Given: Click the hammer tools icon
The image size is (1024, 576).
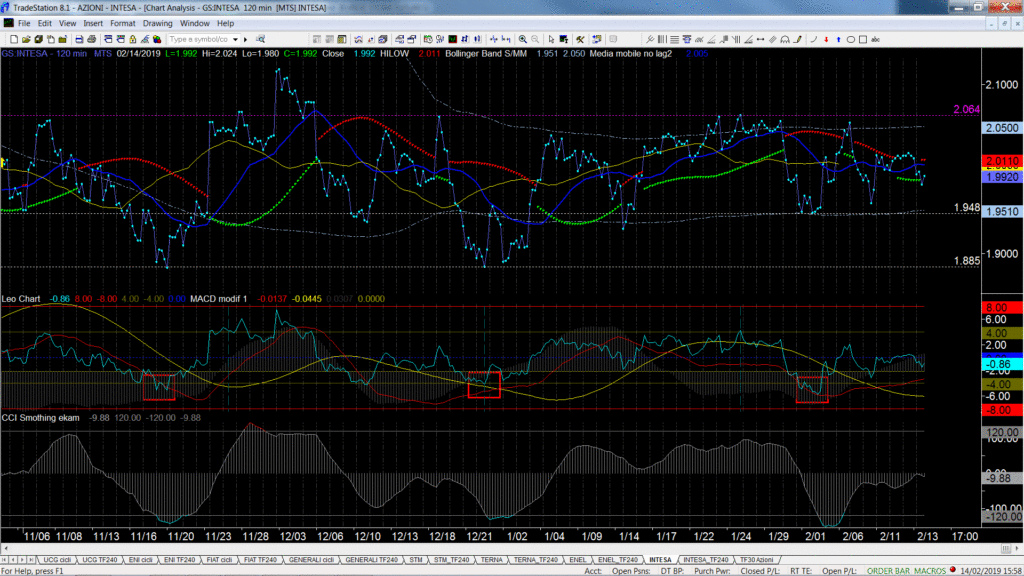Looking at the screenshot, I should [x=580, y=39].
